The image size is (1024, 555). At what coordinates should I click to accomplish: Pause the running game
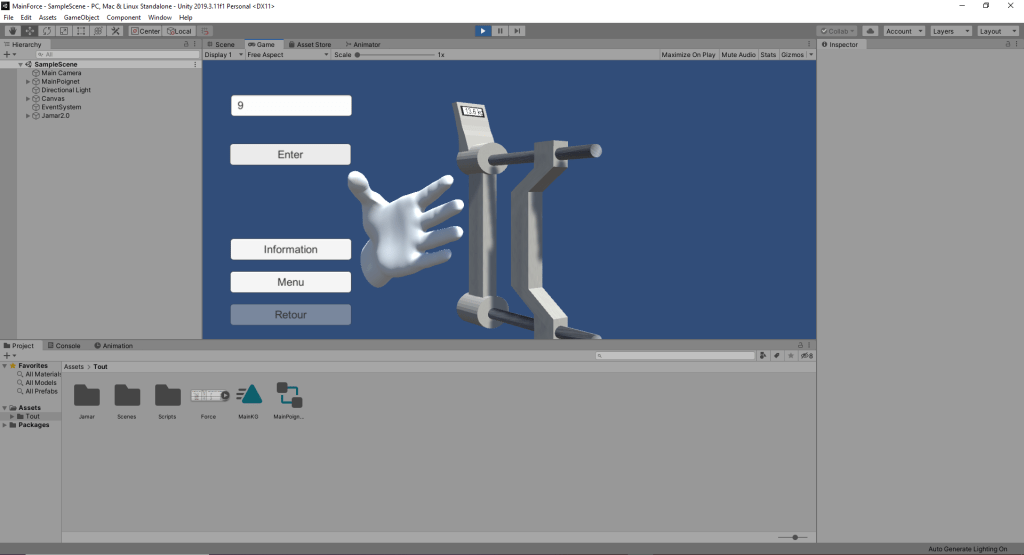pyautogui.click(x=500, y=31)
